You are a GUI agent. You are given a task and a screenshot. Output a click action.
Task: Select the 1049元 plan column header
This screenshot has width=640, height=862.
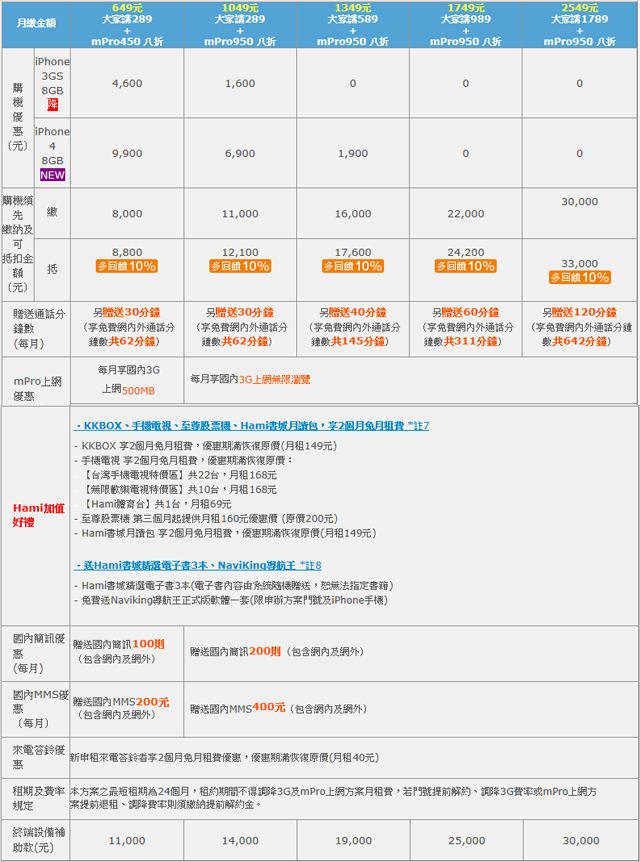[x=240, y=25]
